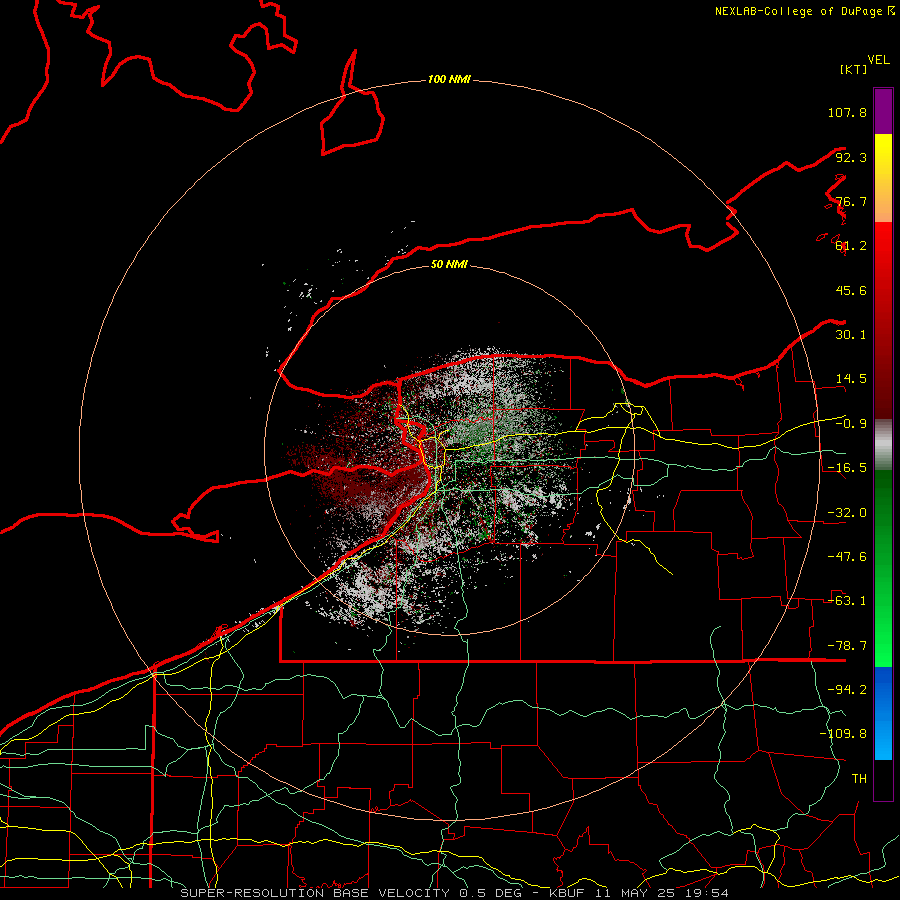Click the 45.6 velocity scale value
The image size is (900, 900).
851,290
